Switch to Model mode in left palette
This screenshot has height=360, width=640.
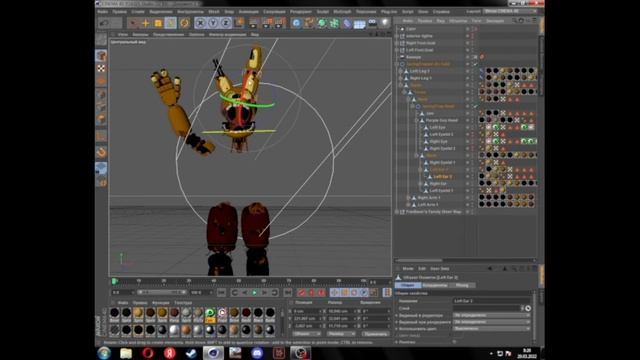click(x=101, y=56)
